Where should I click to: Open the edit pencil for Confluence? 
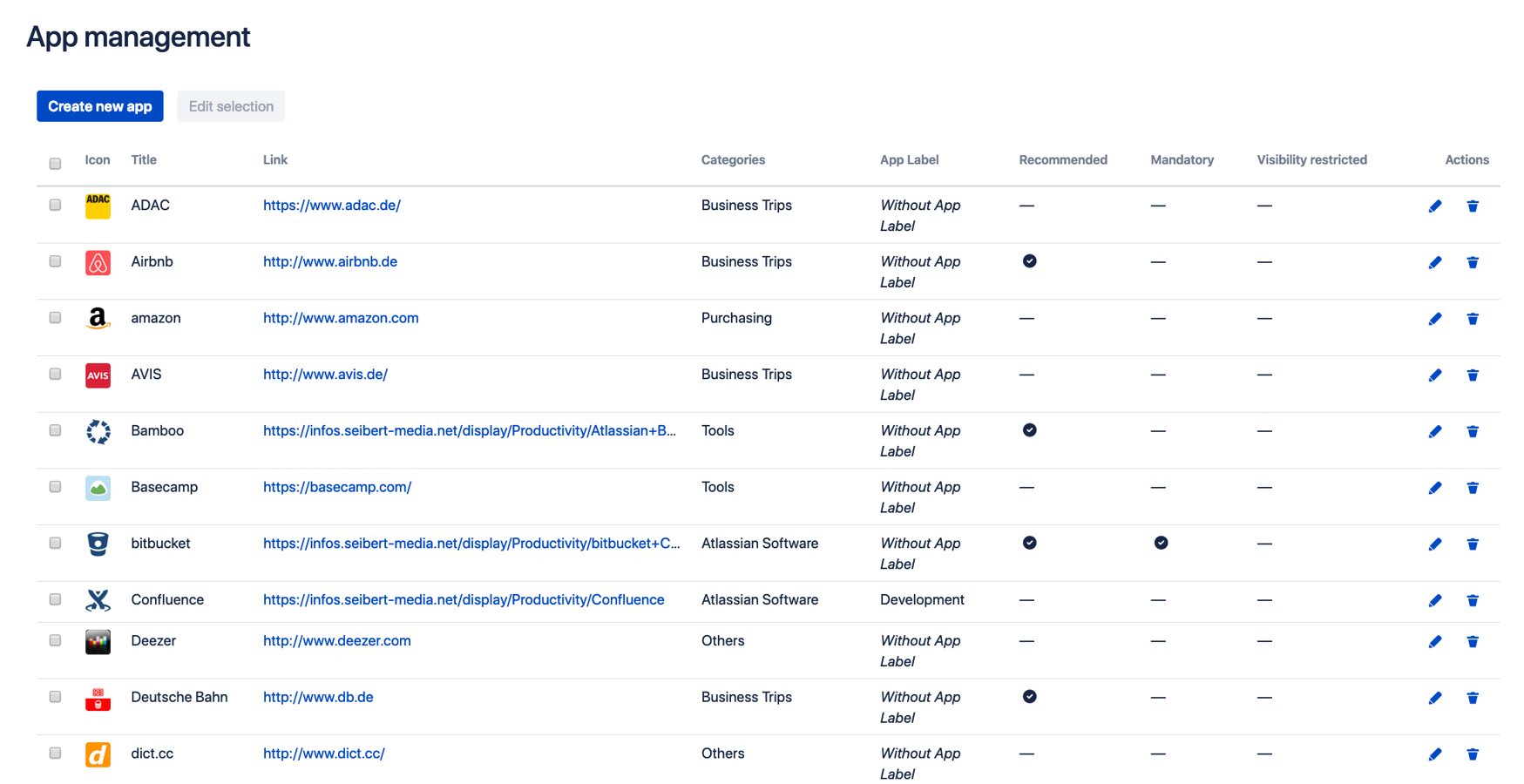coord(1435,600)
